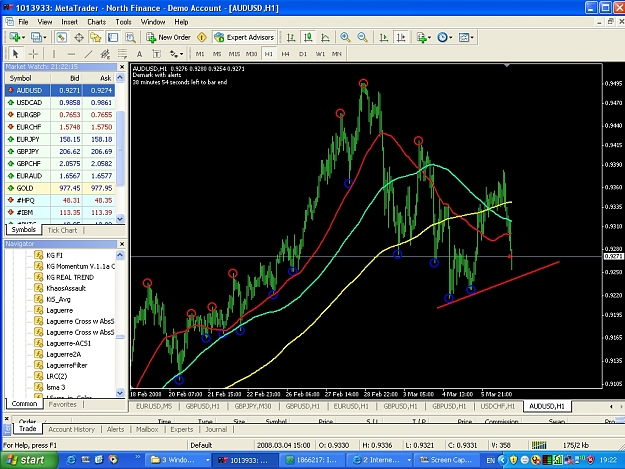This screenshot has height=469, width=625.
Task: Toggle chart shift icon
Action: [401, 37]
